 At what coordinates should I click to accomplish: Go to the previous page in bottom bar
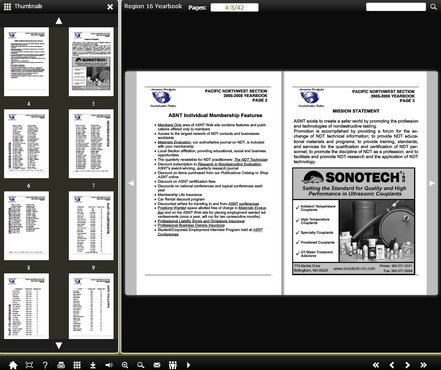(392, 365)
